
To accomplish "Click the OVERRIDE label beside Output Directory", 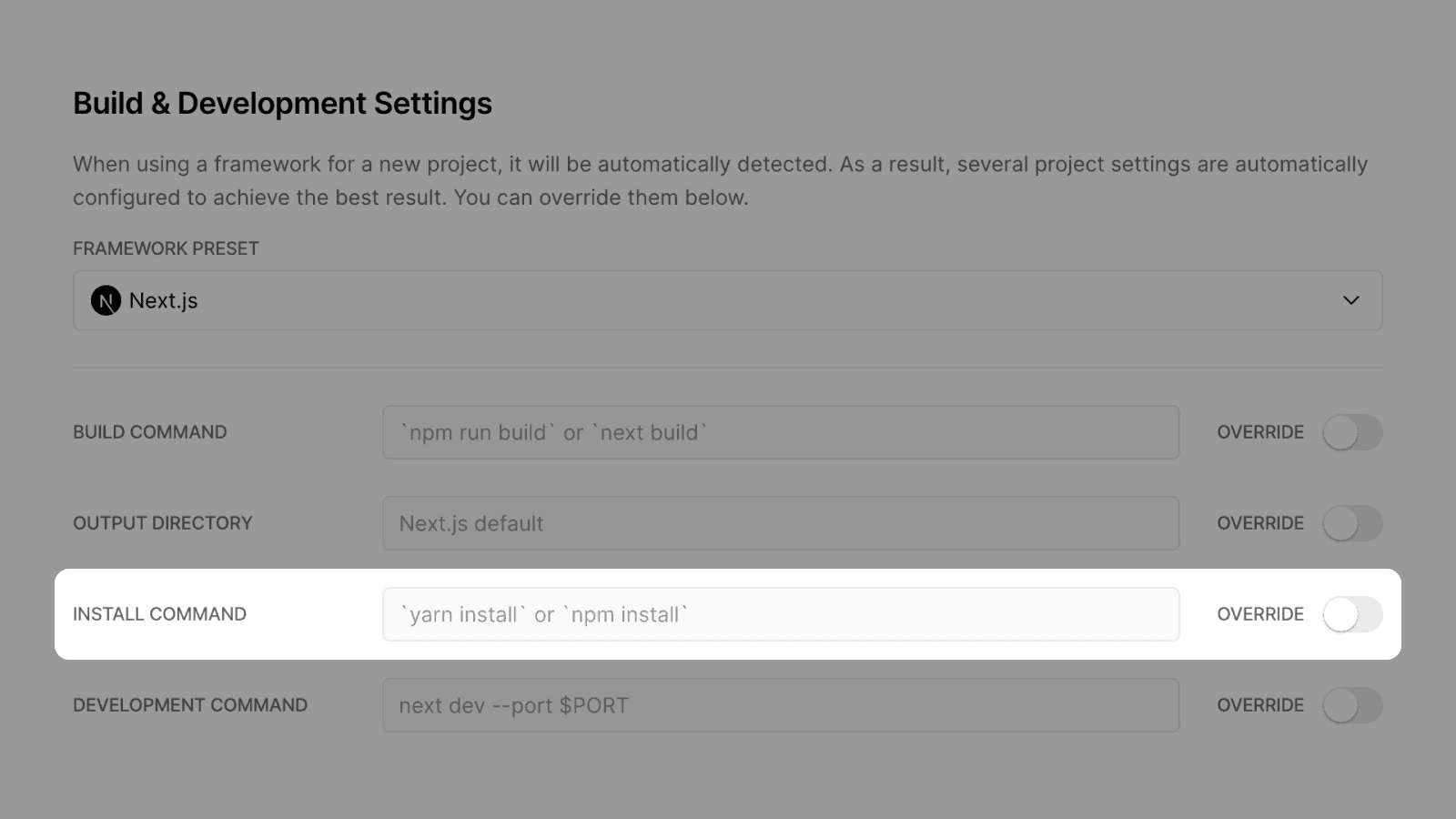I will click(1260, 523).
